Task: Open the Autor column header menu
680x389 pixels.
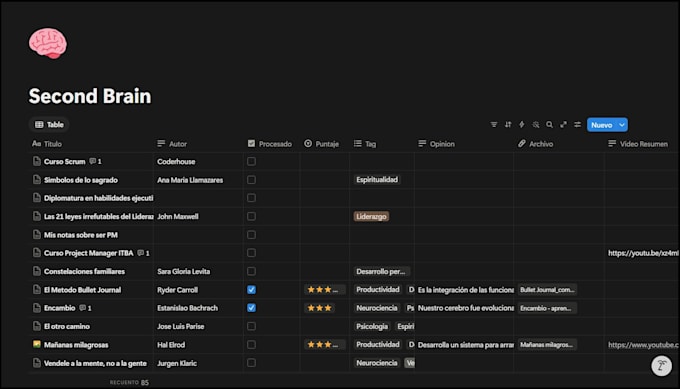Action: [172, 144]
